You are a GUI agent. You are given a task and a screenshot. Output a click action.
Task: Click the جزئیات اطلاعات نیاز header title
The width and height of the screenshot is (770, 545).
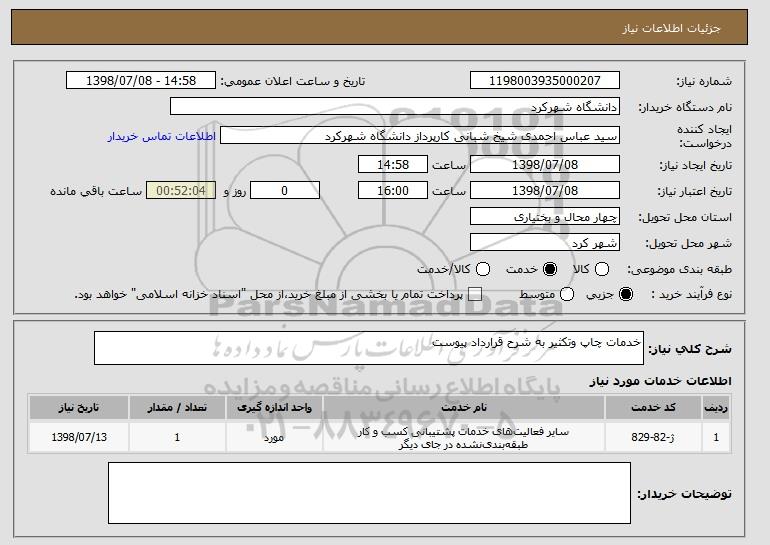point(671,28)
